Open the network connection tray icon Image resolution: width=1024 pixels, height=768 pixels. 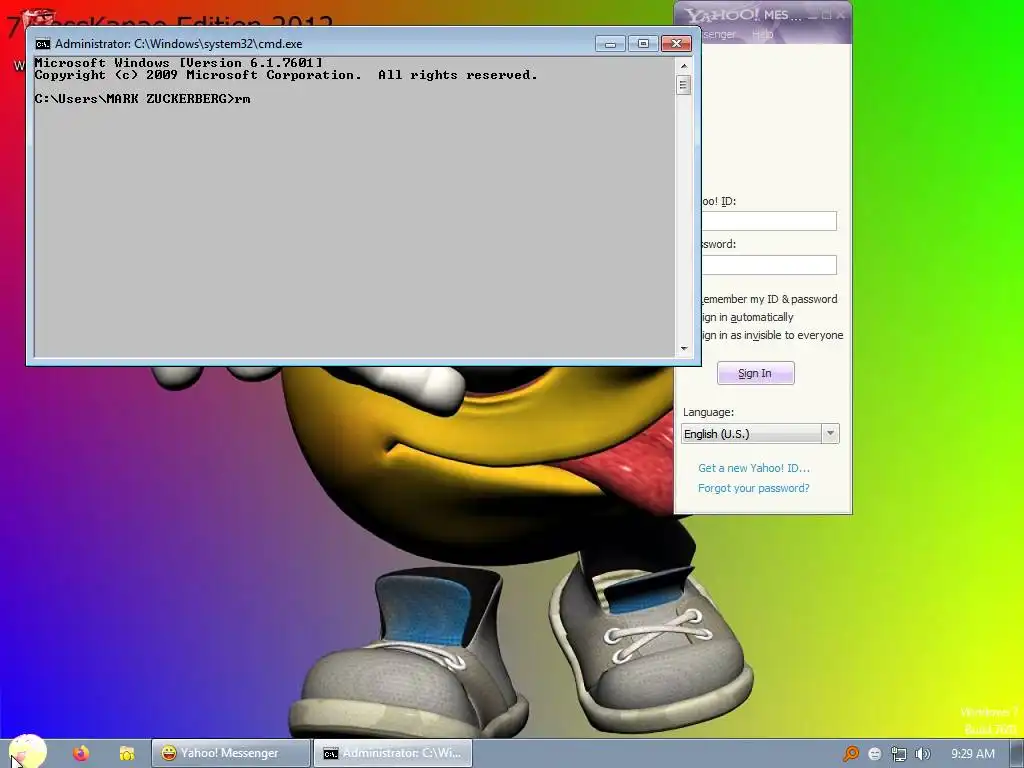coord(899,754)
